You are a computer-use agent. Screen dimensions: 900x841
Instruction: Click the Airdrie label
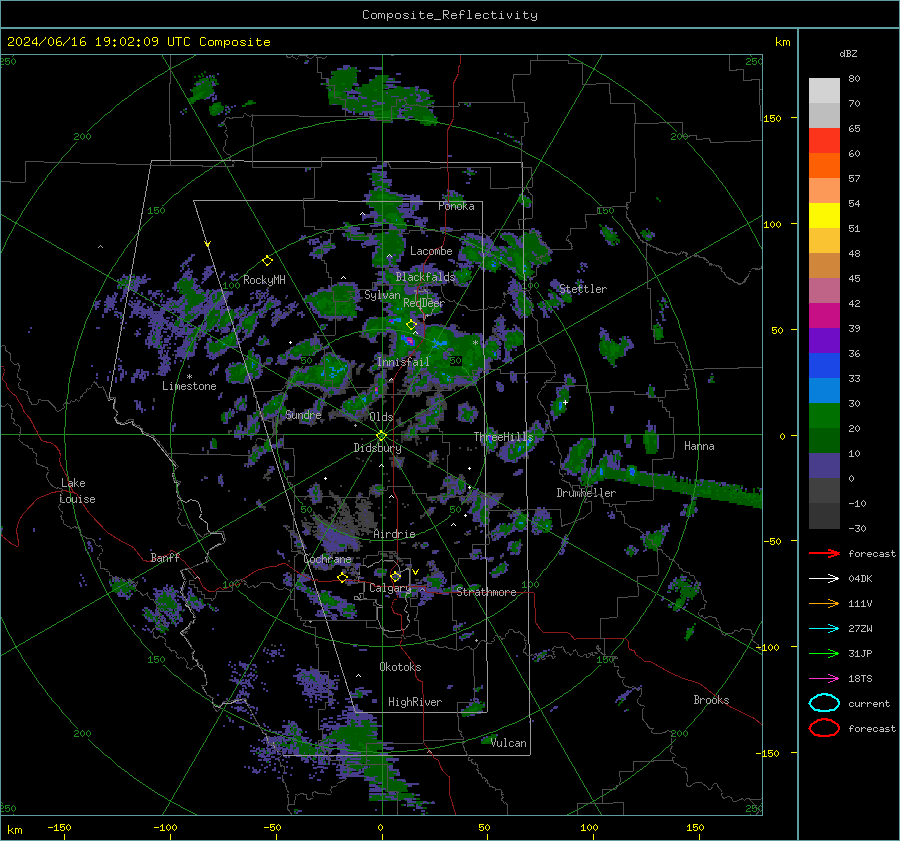point(394,534)
